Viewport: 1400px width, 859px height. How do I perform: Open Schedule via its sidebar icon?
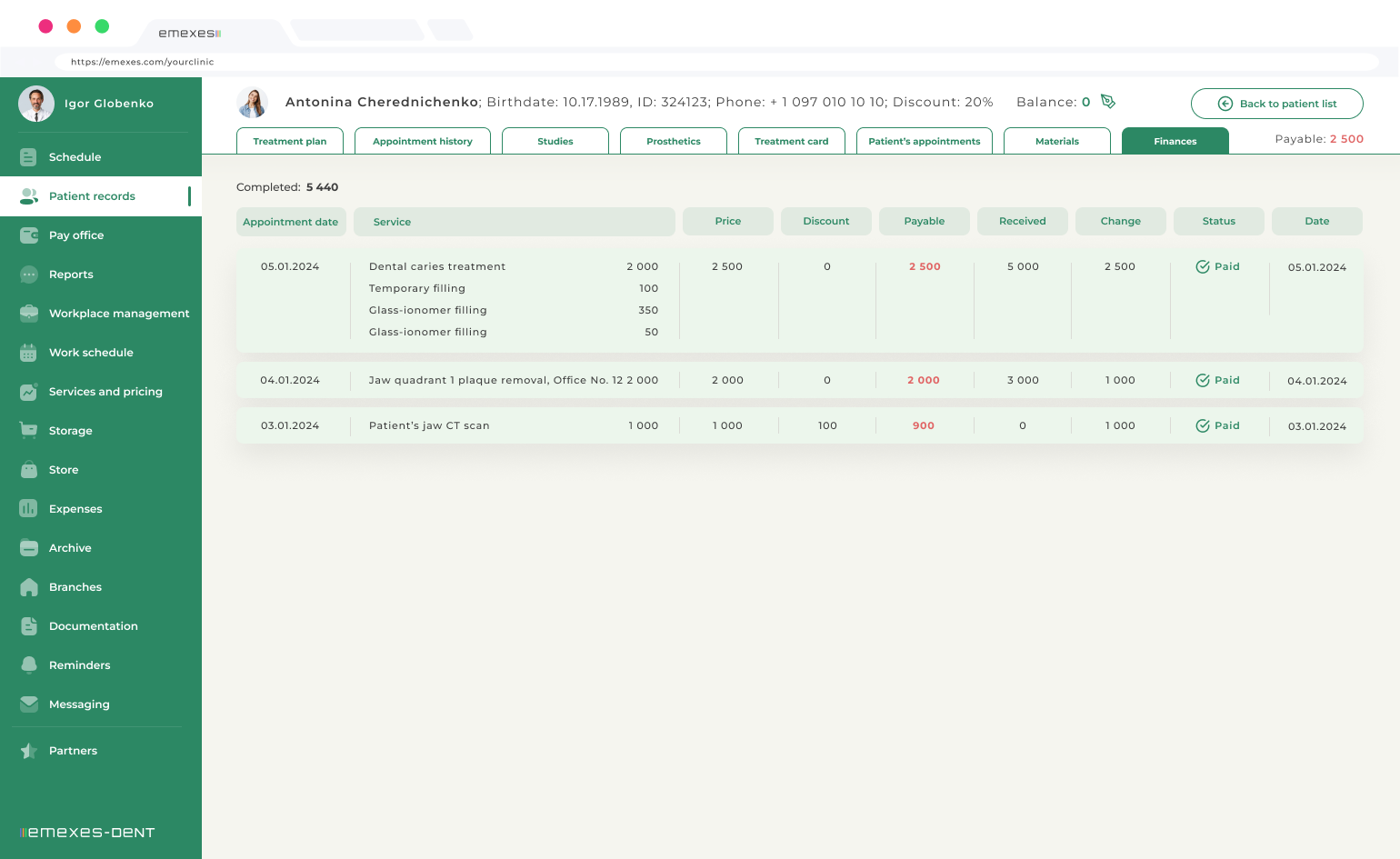click(x=29, y=157)
